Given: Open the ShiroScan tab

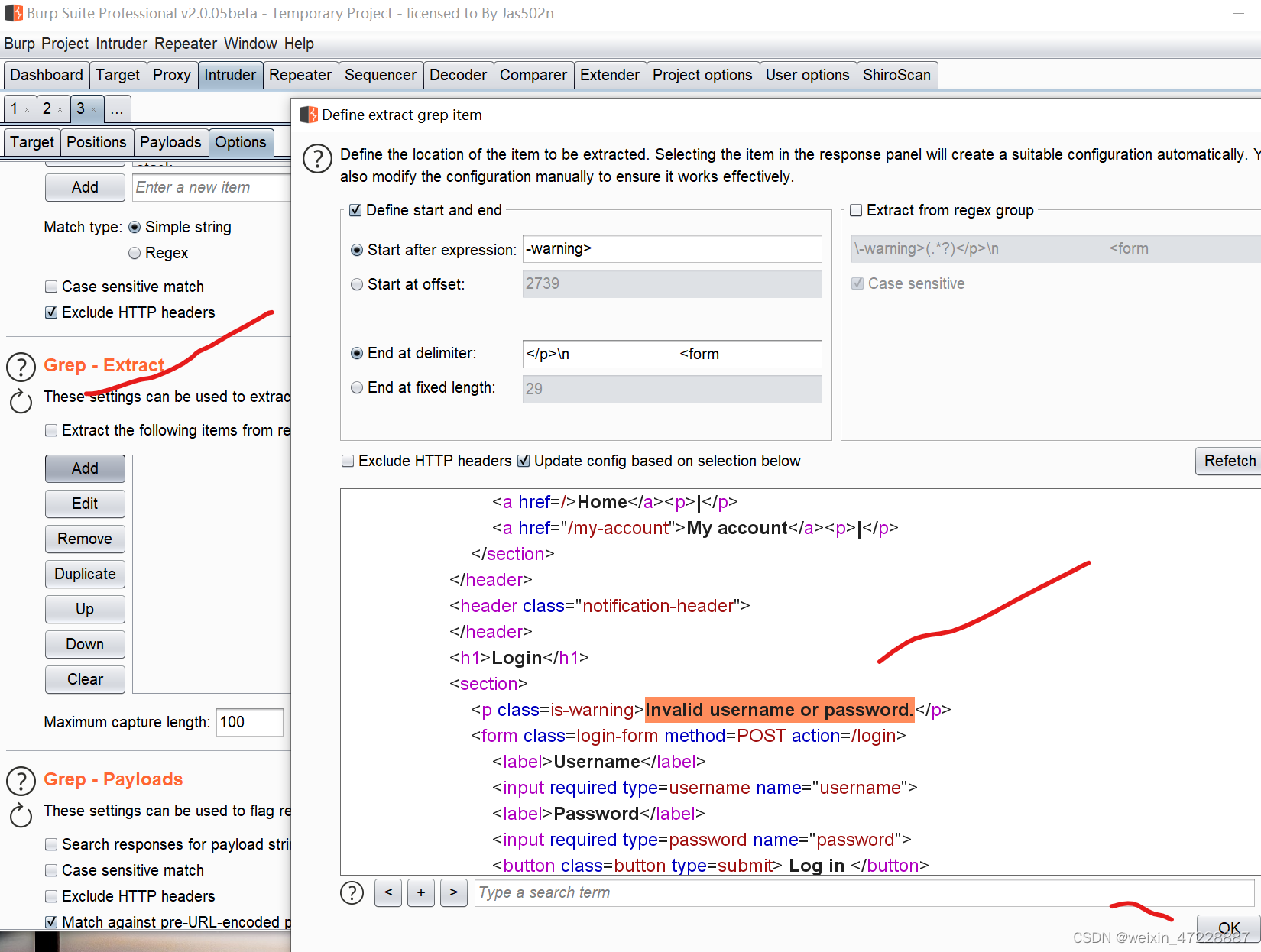Looking at the screenshot, I should tap(897, 75).
